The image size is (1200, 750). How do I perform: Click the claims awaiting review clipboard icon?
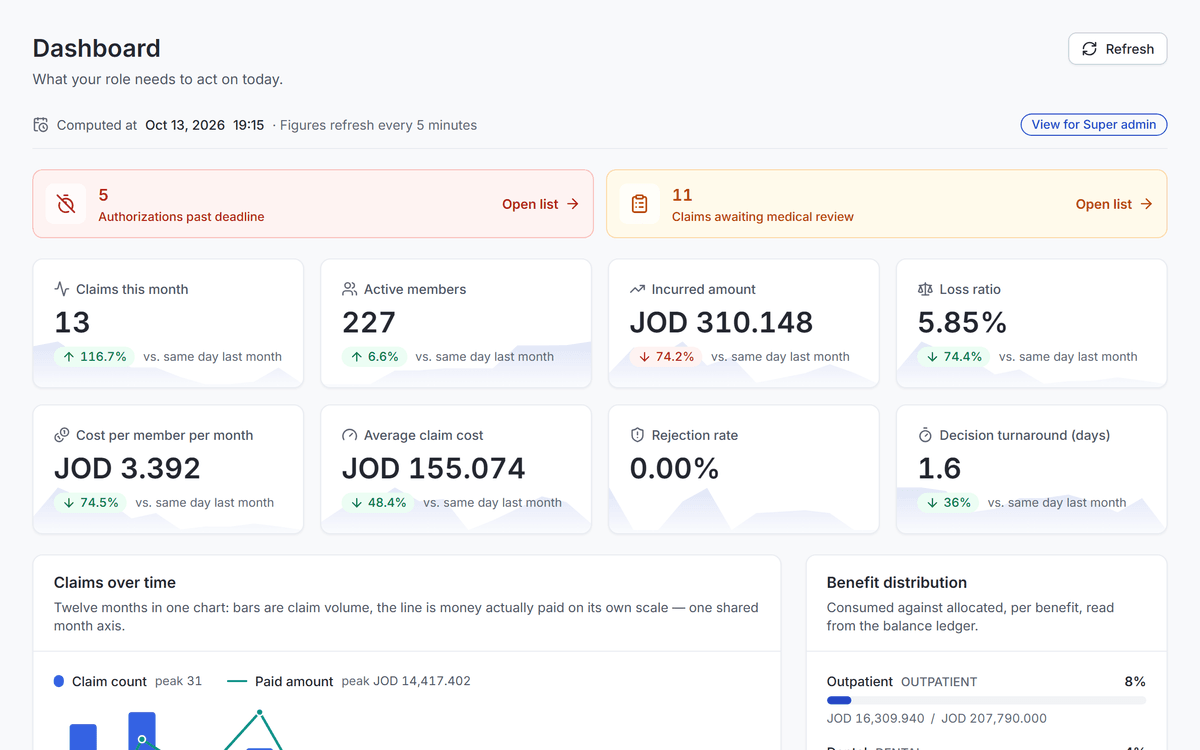pyautogui.click(x=640, y=204)
